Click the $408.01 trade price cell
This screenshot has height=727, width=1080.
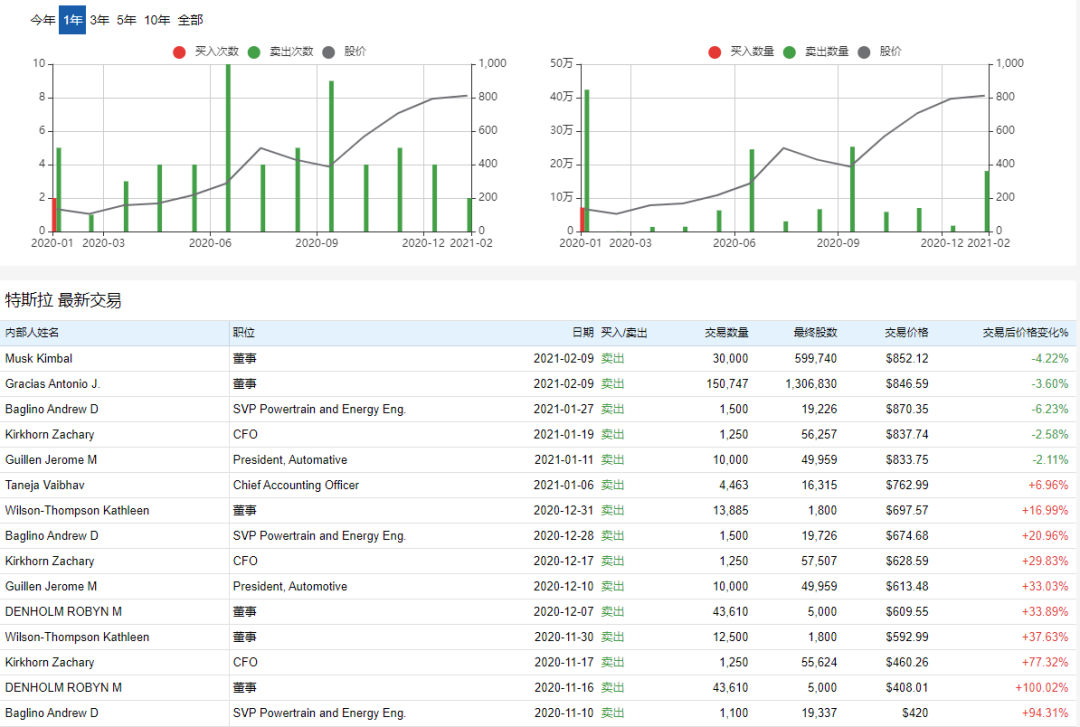(906, 688)
